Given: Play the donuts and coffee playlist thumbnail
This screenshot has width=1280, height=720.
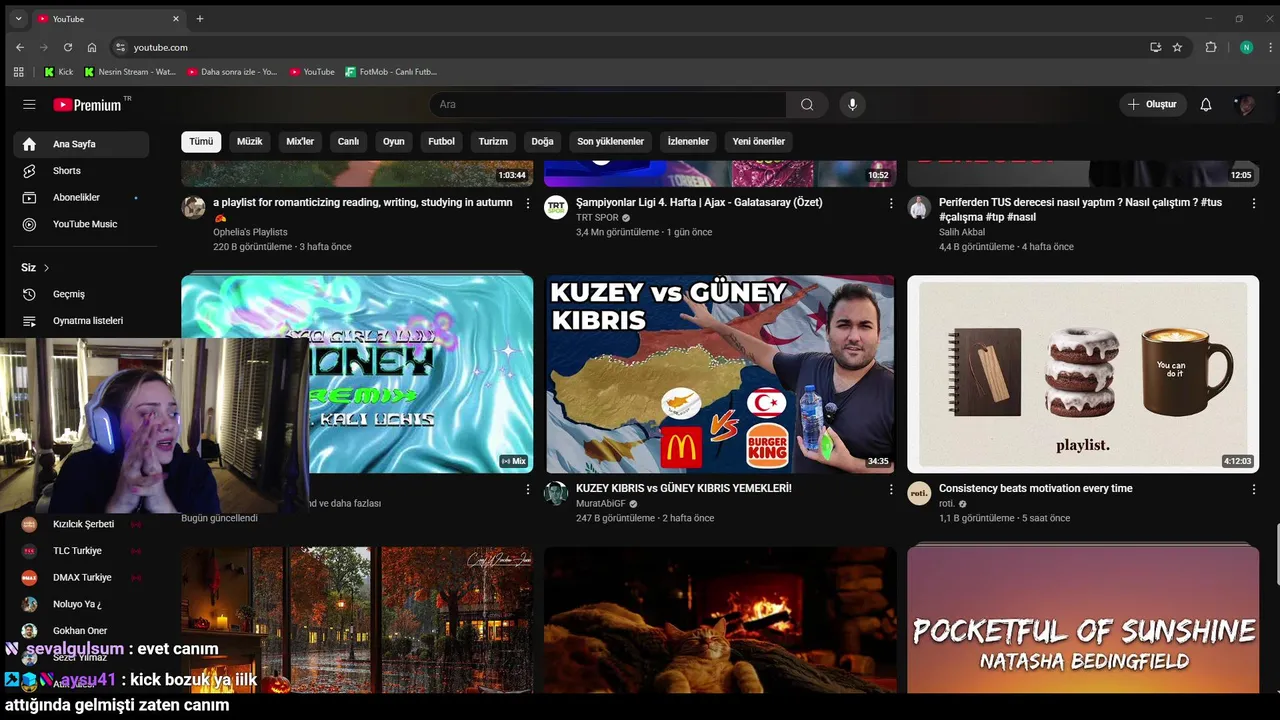Looking at the screenshot, I should (1083, 374).
